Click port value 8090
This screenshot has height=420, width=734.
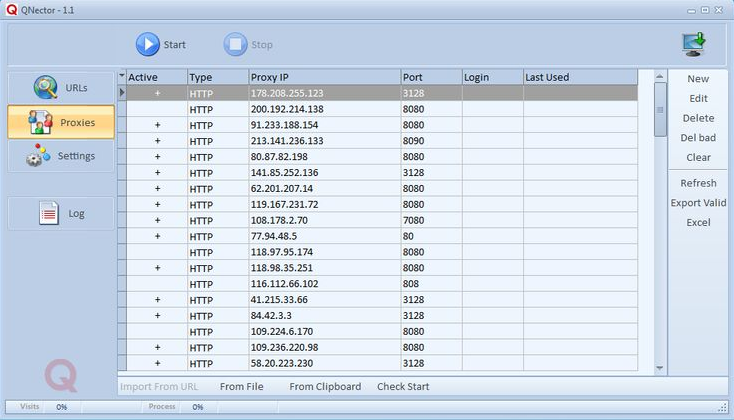pyautogui.click(x=413, y=141)
